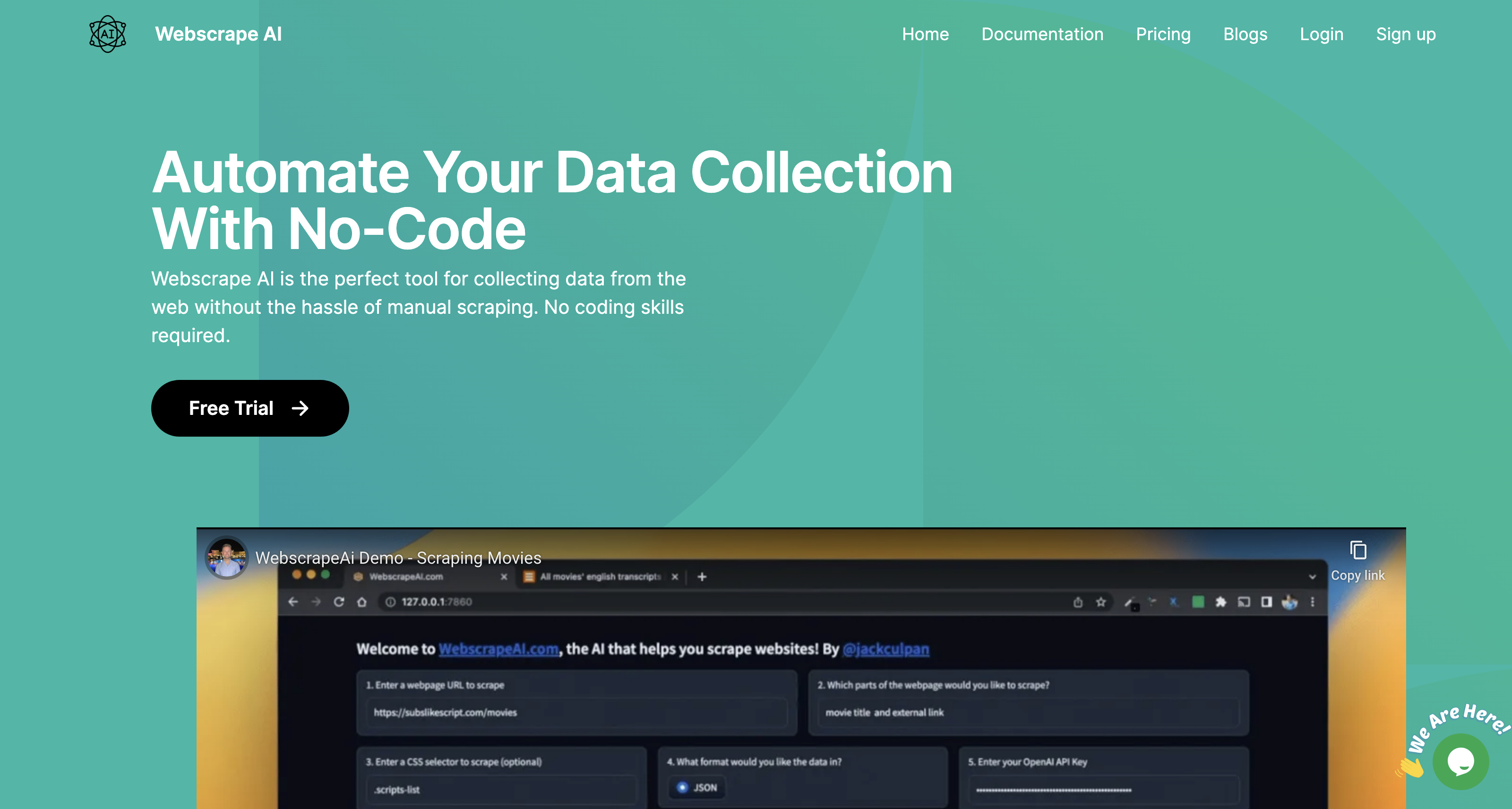Go to the Home nav link
Screen dimensions: 1512x809
tap(925, 34)
